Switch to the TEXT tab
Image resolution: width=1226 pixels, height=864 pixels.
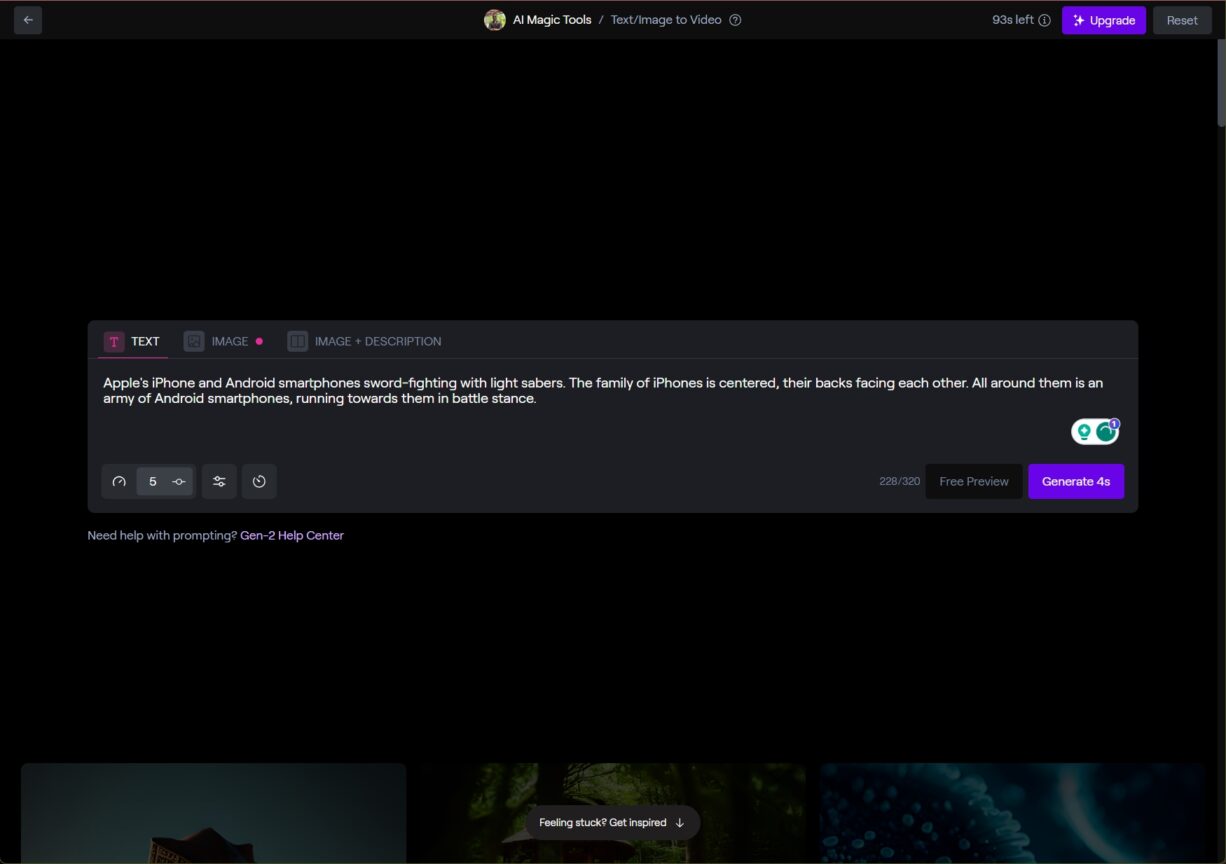pos(133,342)
